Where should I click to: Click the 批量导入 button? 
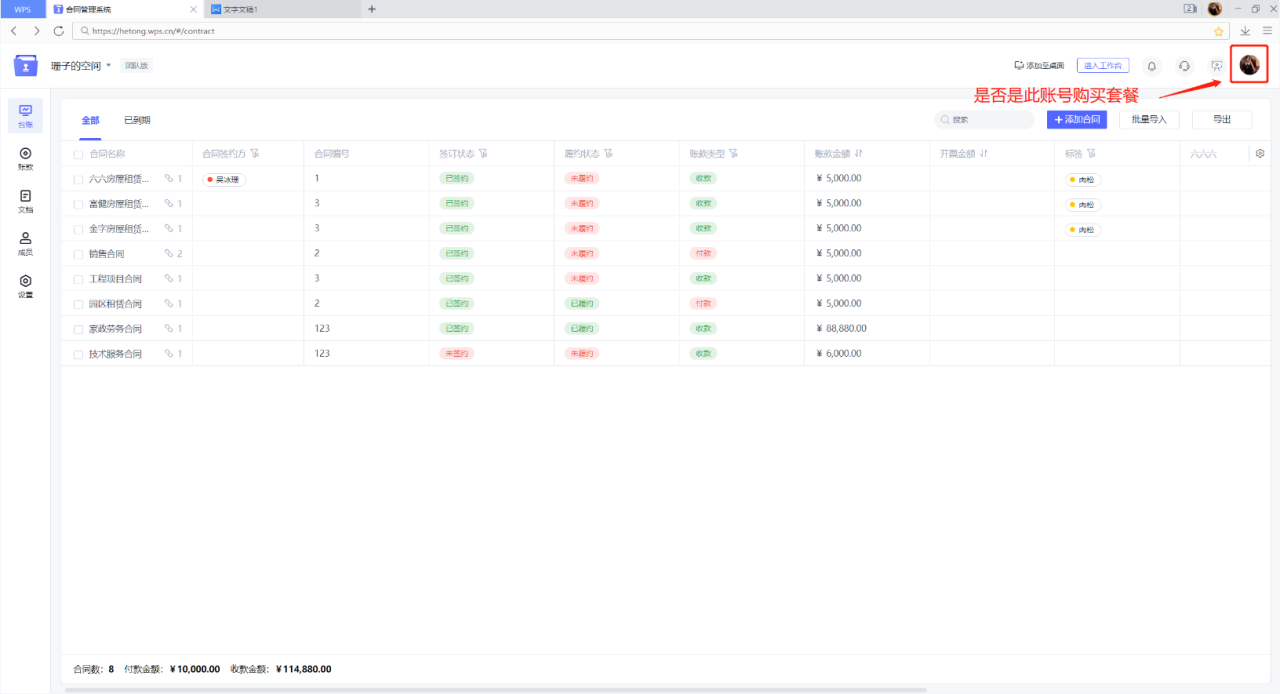coord(1149,119)
